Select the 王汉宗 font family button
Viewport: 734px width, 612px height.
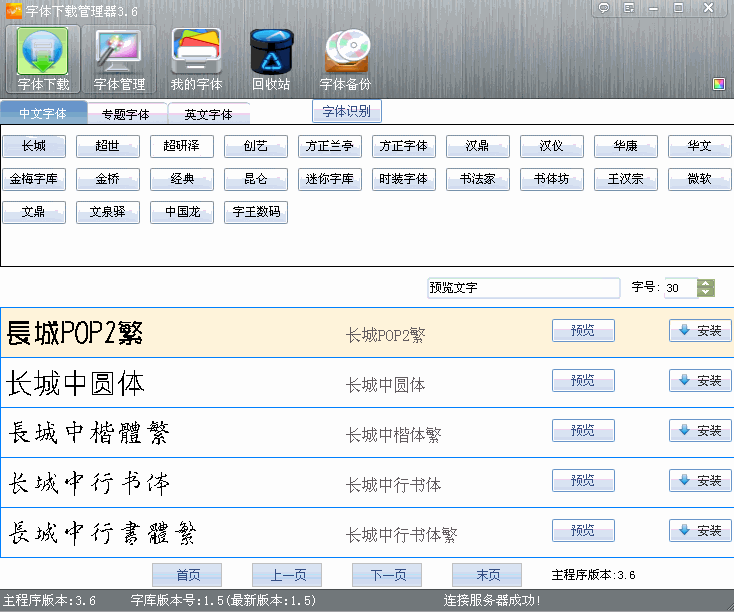625,179
